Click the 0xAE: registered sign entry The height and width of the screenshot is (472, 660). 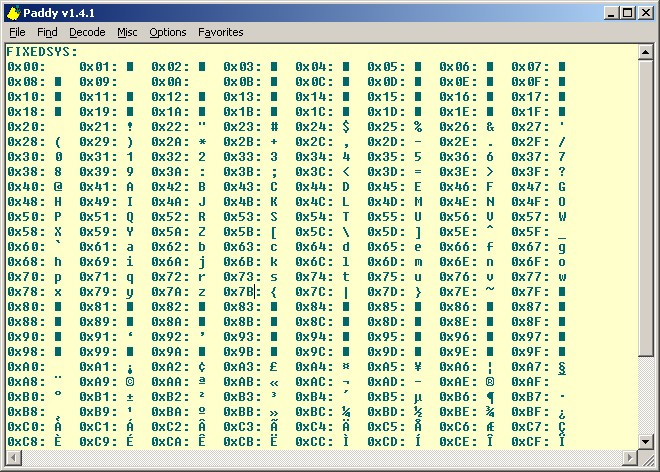click(467, 382)
